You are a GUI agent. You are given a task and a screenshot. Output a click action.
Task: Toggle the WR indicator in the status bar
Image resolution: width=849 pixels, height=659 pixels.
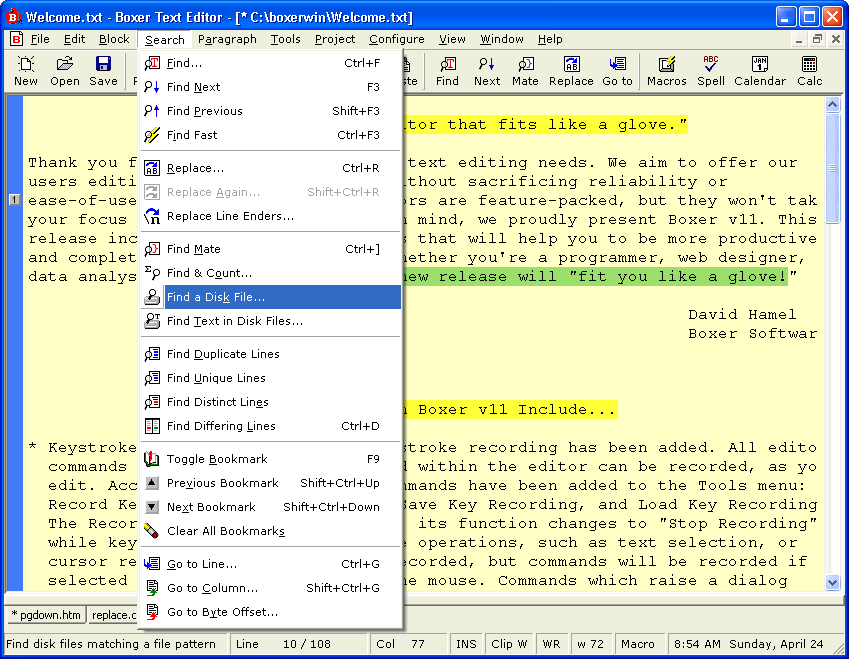pos(551,644)
